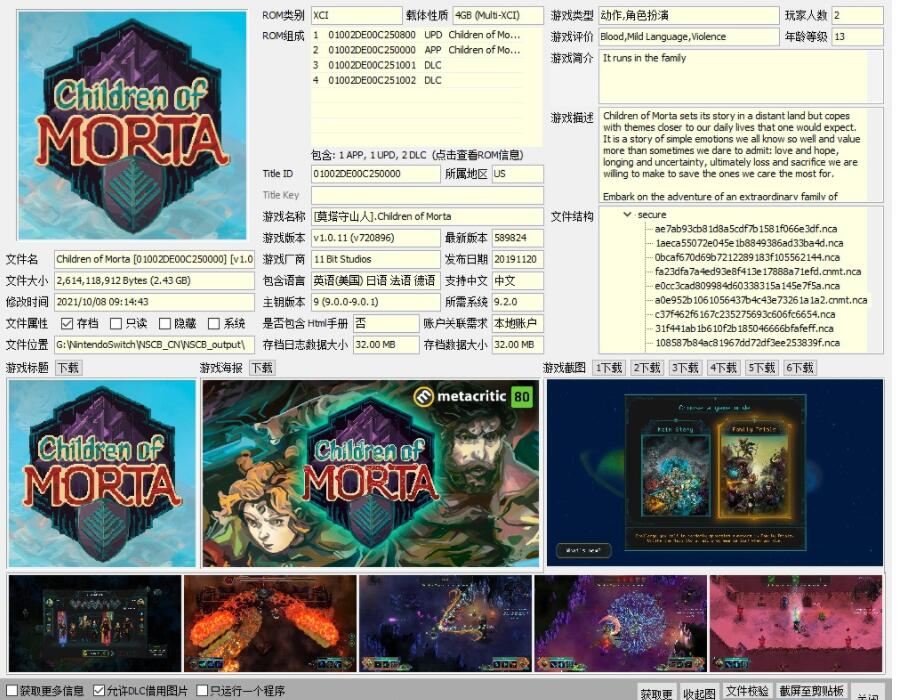The height and width of the screenshot is (700, 898).
Task: Click the 游戏标题 Children of Morta thumbnail
Action: tap(102, 473)
